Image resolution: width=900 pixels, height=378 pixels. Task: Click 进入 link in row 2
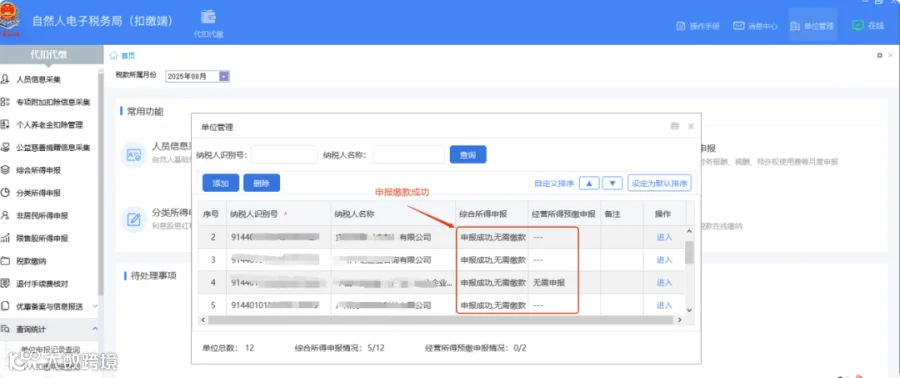664,237
